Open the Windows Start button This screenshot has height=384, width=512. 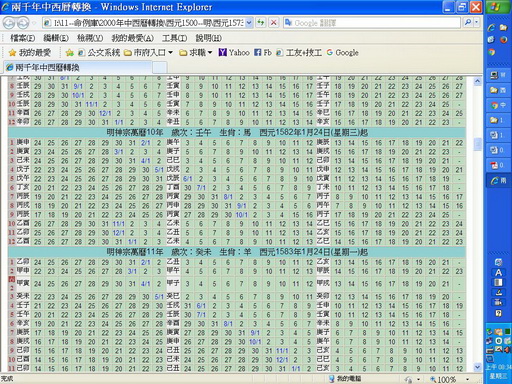(498, 7)
